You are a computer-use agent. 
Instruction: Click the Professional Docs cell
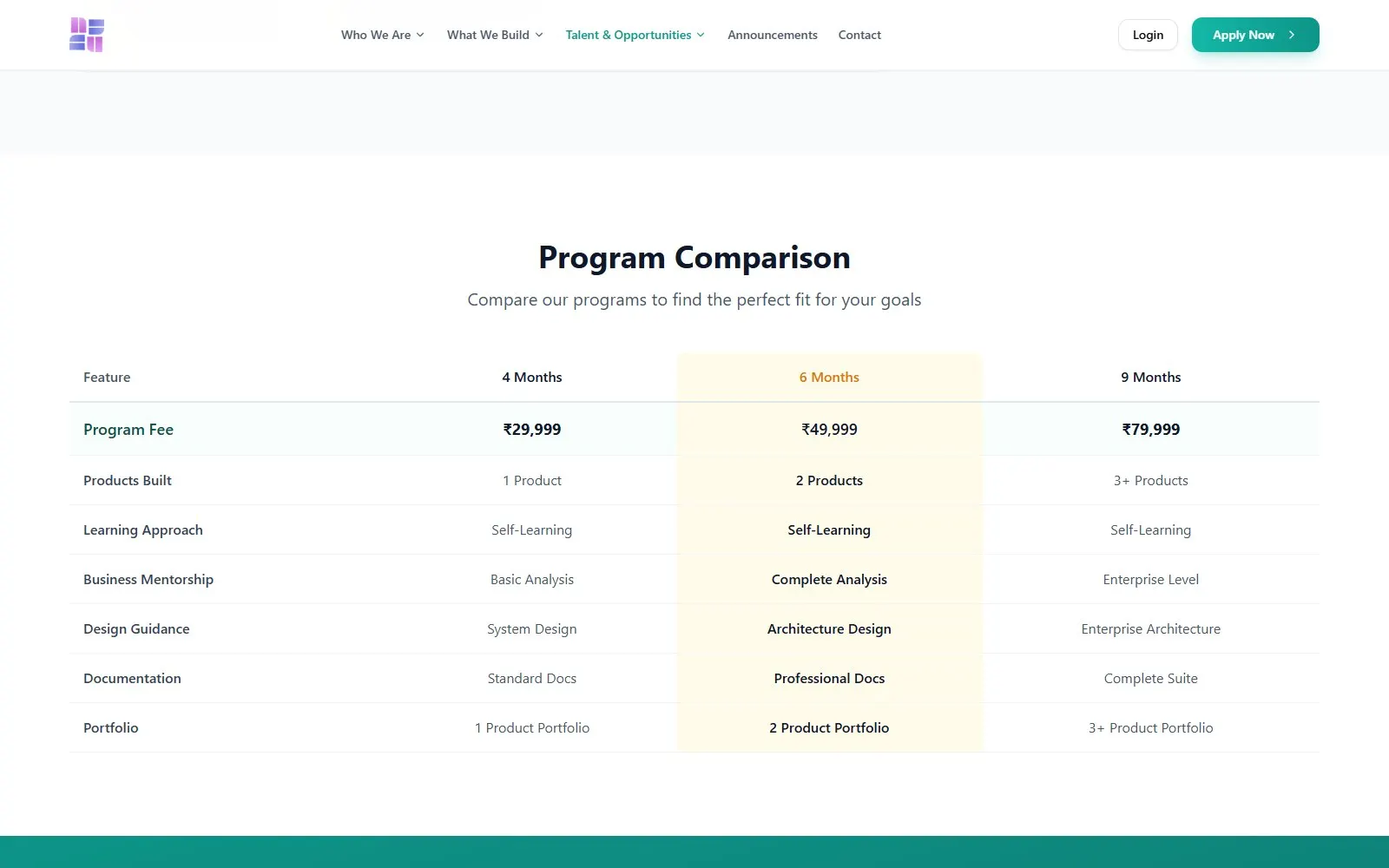tap(829, 678)
